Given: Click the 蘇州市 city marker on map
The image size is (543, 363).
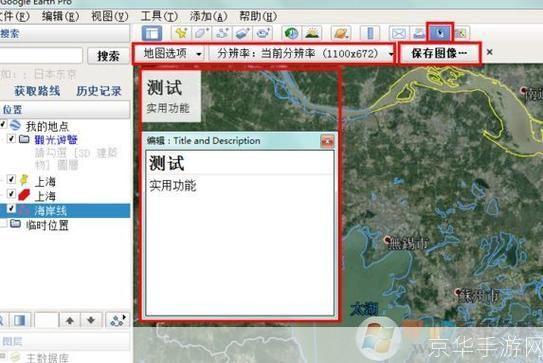Looking at the screenshot, I should (458, 292).
